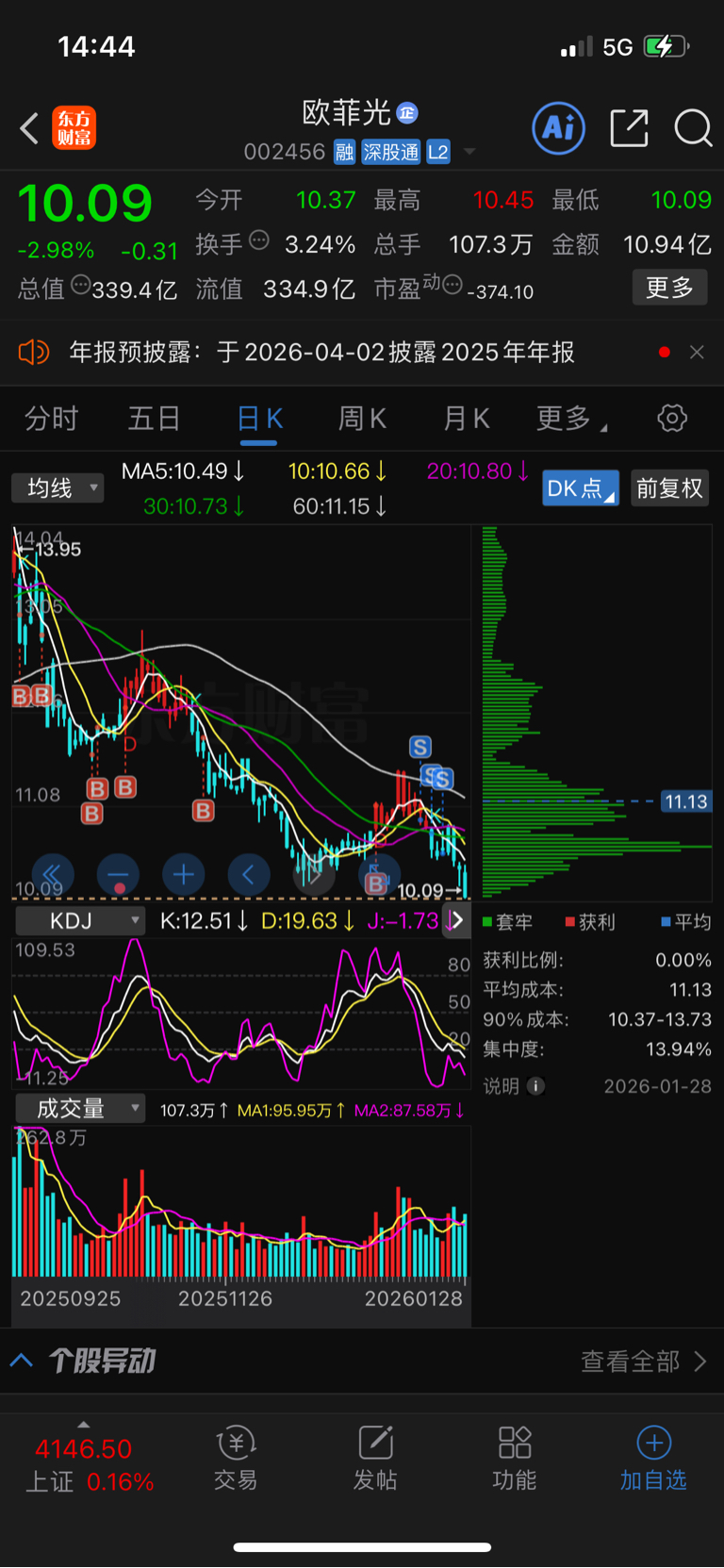Tap the 深股通 badge
724x1568 pixels.
click(x=390, y=152)
